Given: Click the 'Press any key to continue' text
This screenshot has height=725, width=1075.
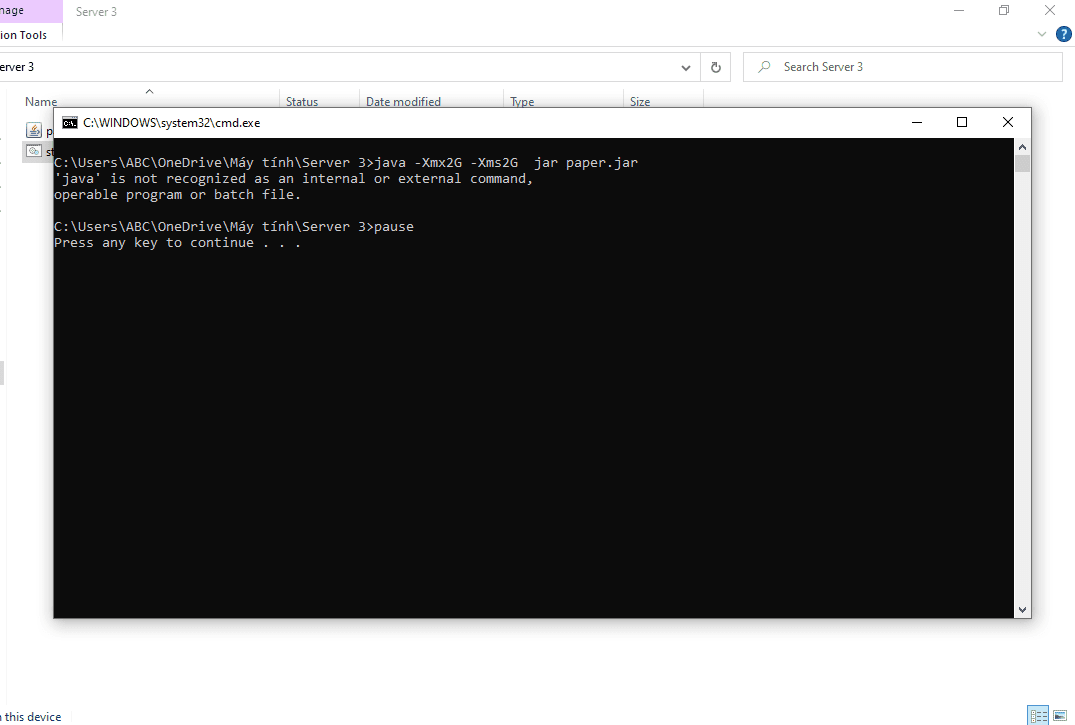Looking at the screenshot, I should click(178, 243).
